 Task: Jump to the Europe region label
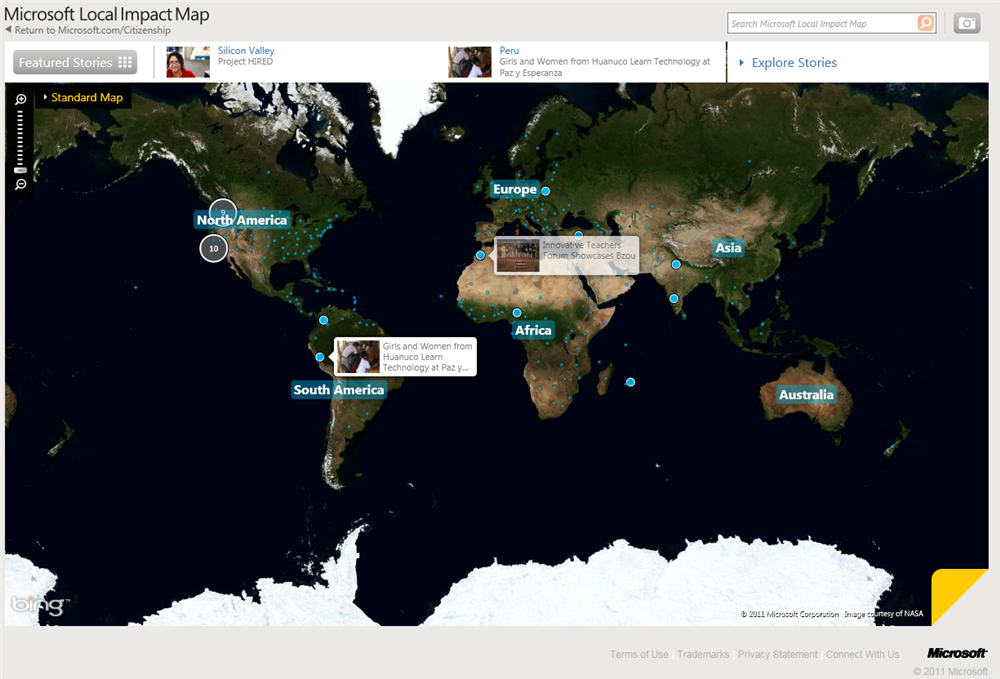pos(515,189)
